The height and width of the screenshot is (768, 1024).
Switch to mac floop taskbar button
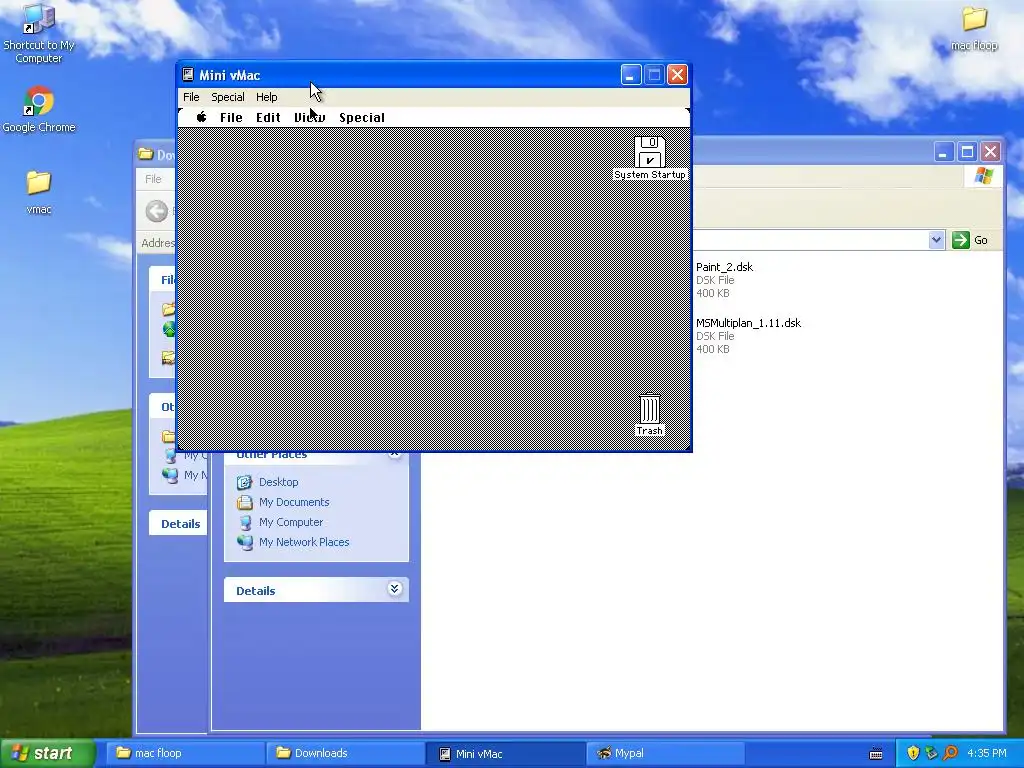click(x=185, y=753)
